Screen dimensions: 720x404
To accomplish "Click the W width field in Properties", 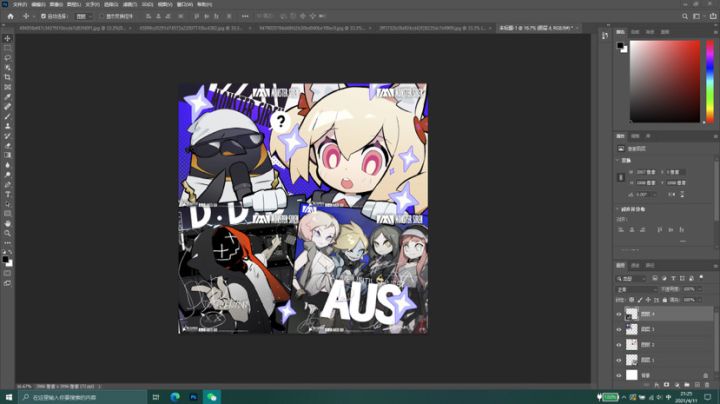I will (x=647, y=172).
